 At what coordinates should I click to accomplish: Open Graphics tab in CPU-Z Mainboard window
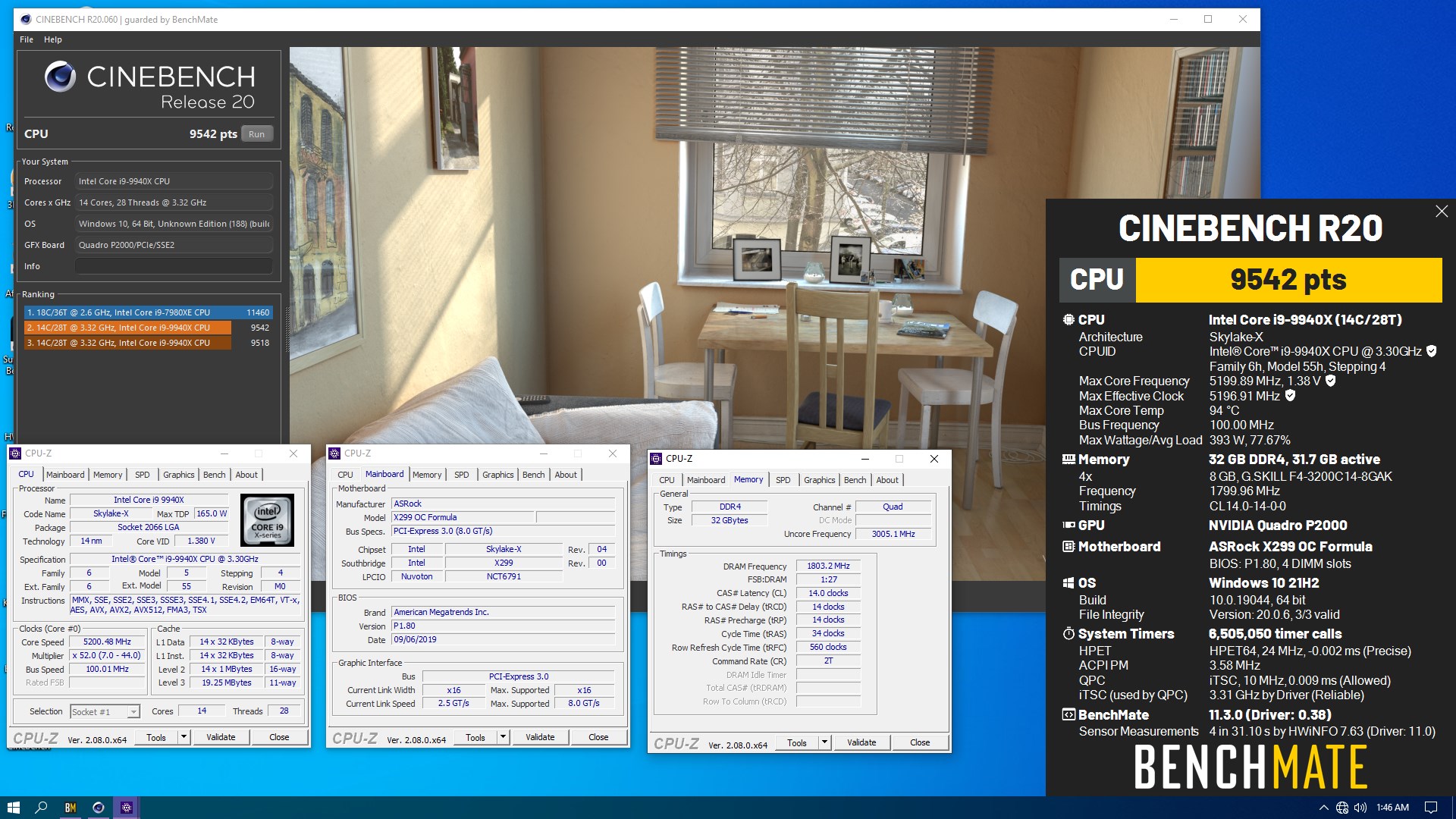pos(497,475)
